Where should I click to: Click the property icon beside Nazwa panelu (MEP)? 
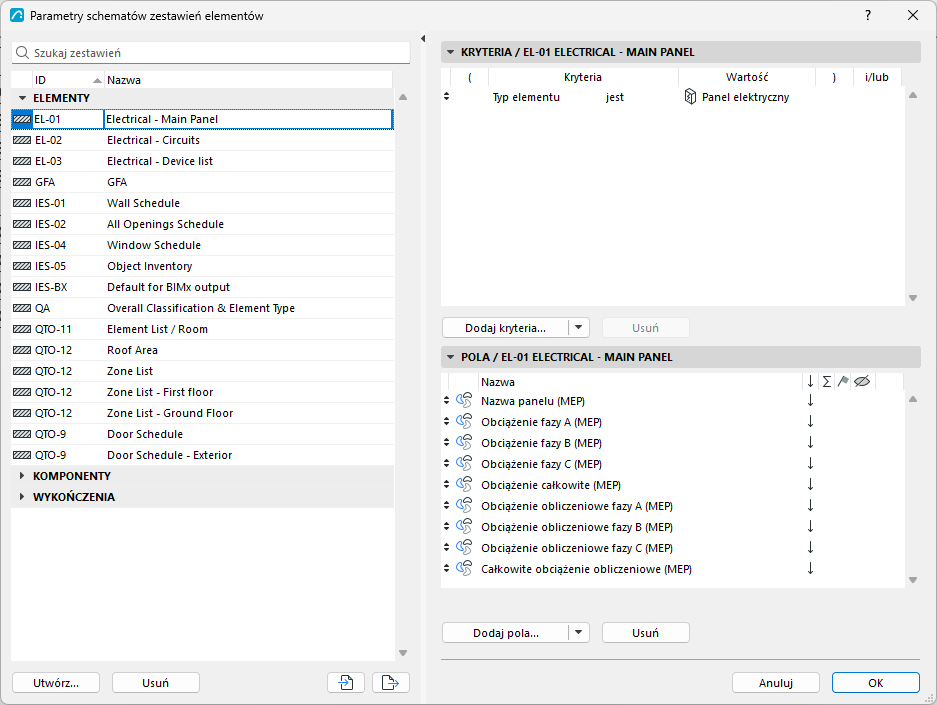464,401
